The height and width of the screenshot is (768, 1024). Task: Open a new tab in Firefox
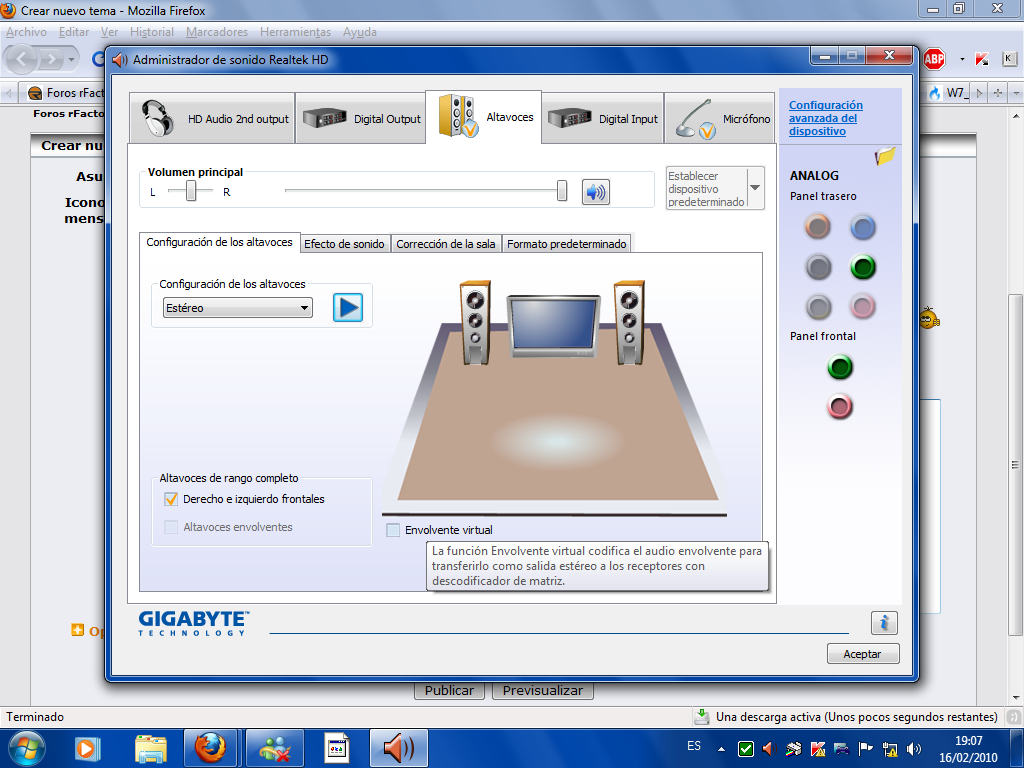tap(997, 93)
